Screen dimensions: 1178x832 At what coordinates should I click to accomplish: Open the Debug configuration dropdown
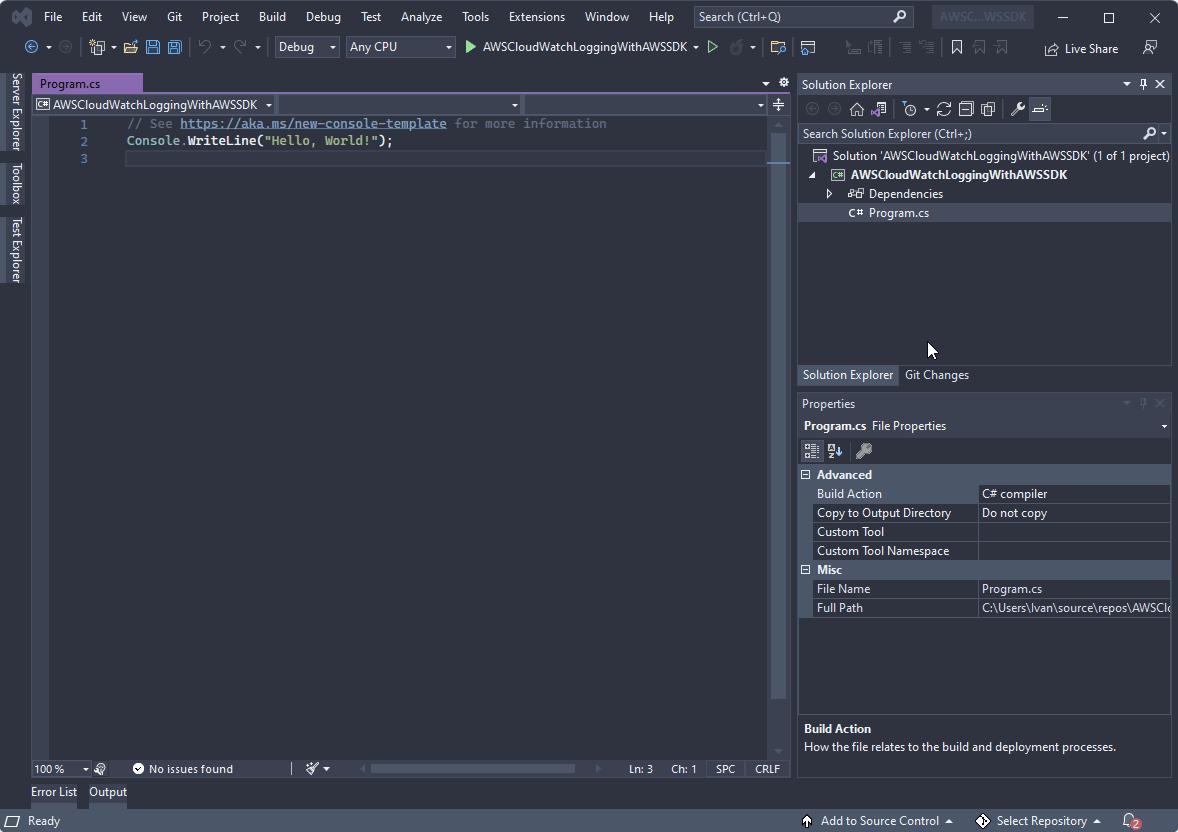307,47
